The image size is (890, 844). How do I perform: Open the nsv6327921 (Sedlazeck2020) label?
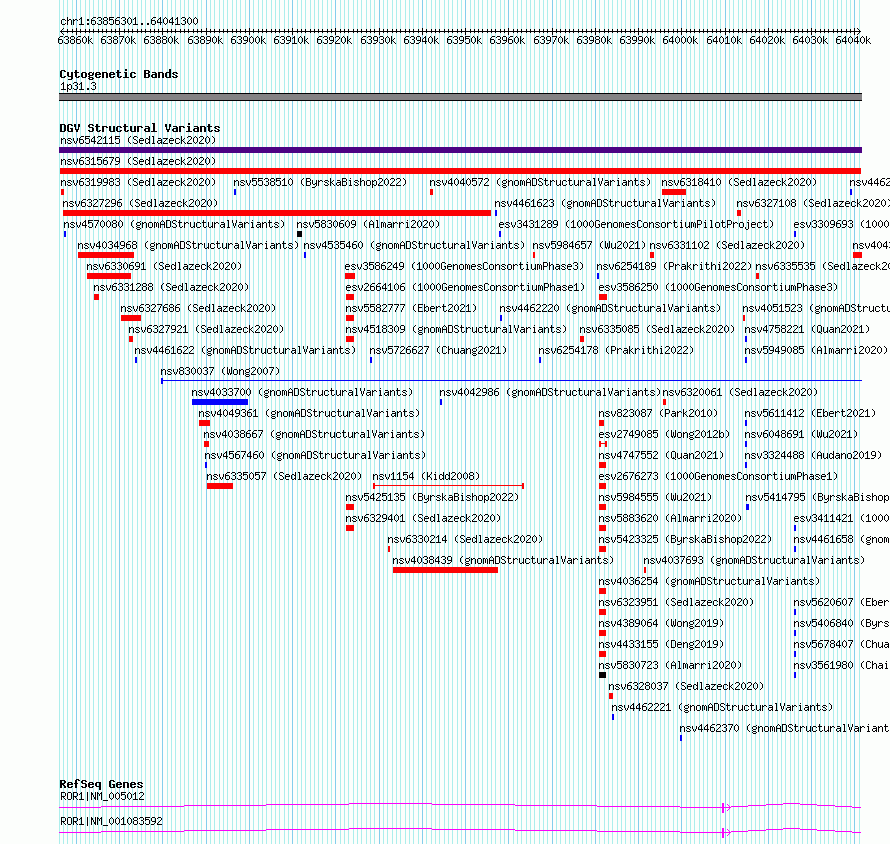point(206,329)
